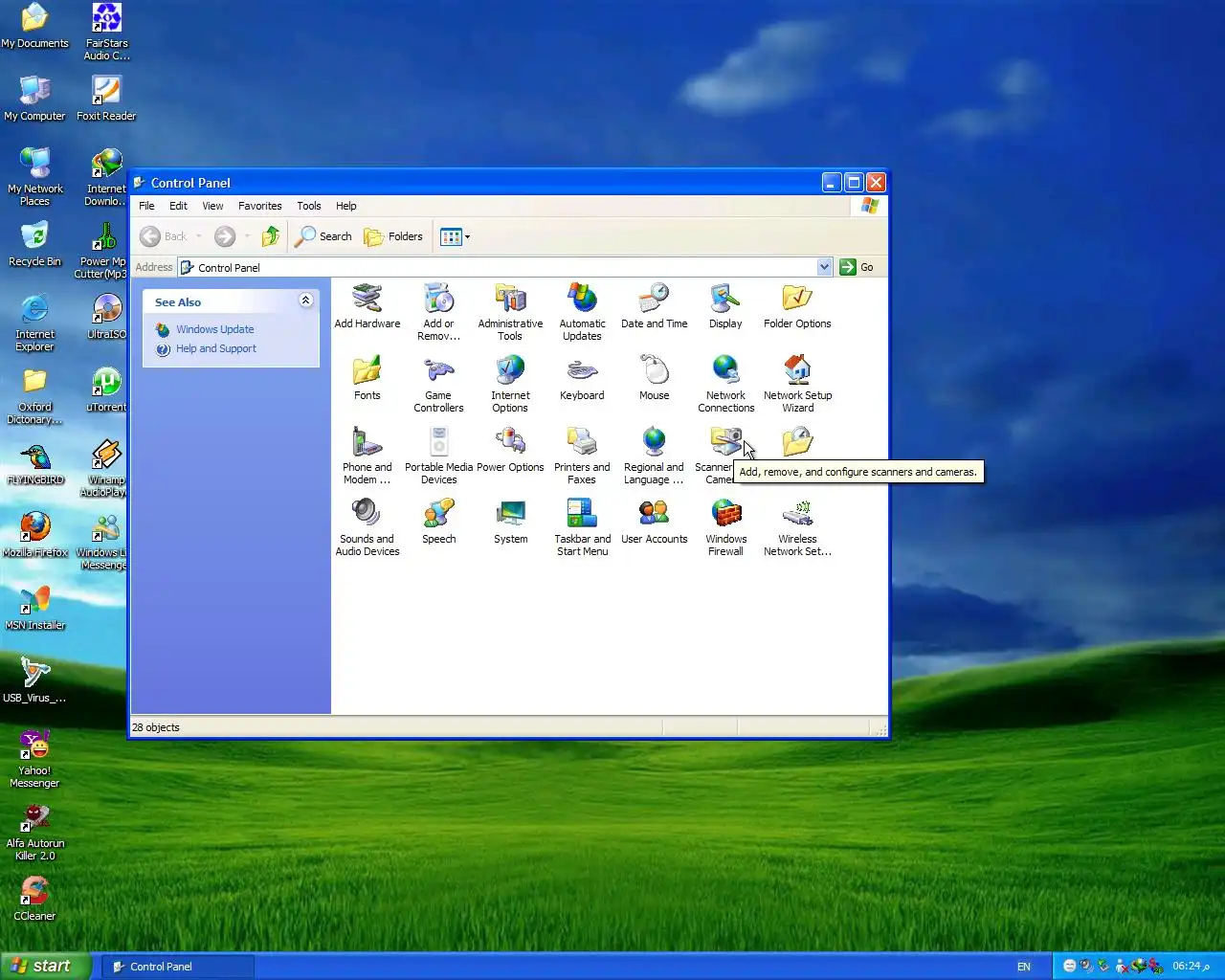Select Control Panel taskbar button
This screenshot has height=980, width=1225.
click(178, 967)
